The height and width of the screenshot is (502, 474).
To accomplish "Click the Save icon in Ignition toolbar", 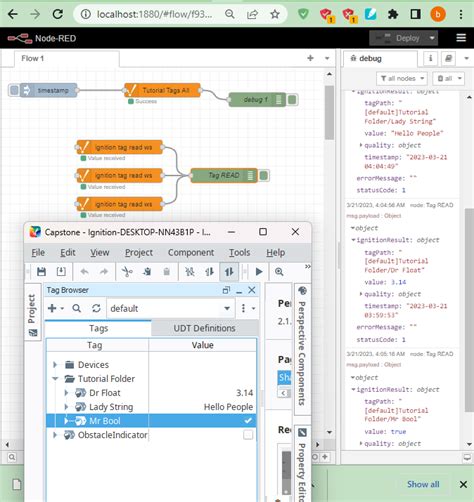I will 41,272.
